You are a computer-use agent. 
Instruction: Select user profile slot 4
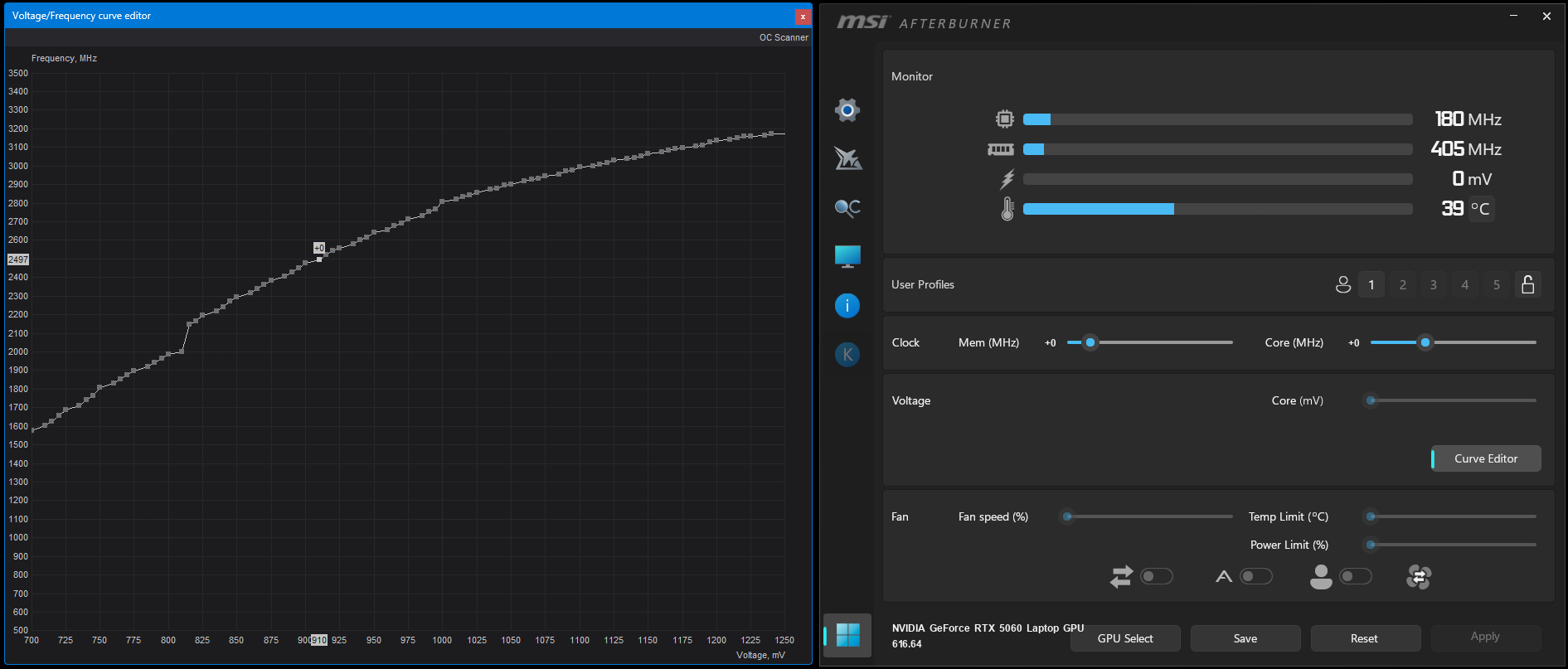[1465, 284]
